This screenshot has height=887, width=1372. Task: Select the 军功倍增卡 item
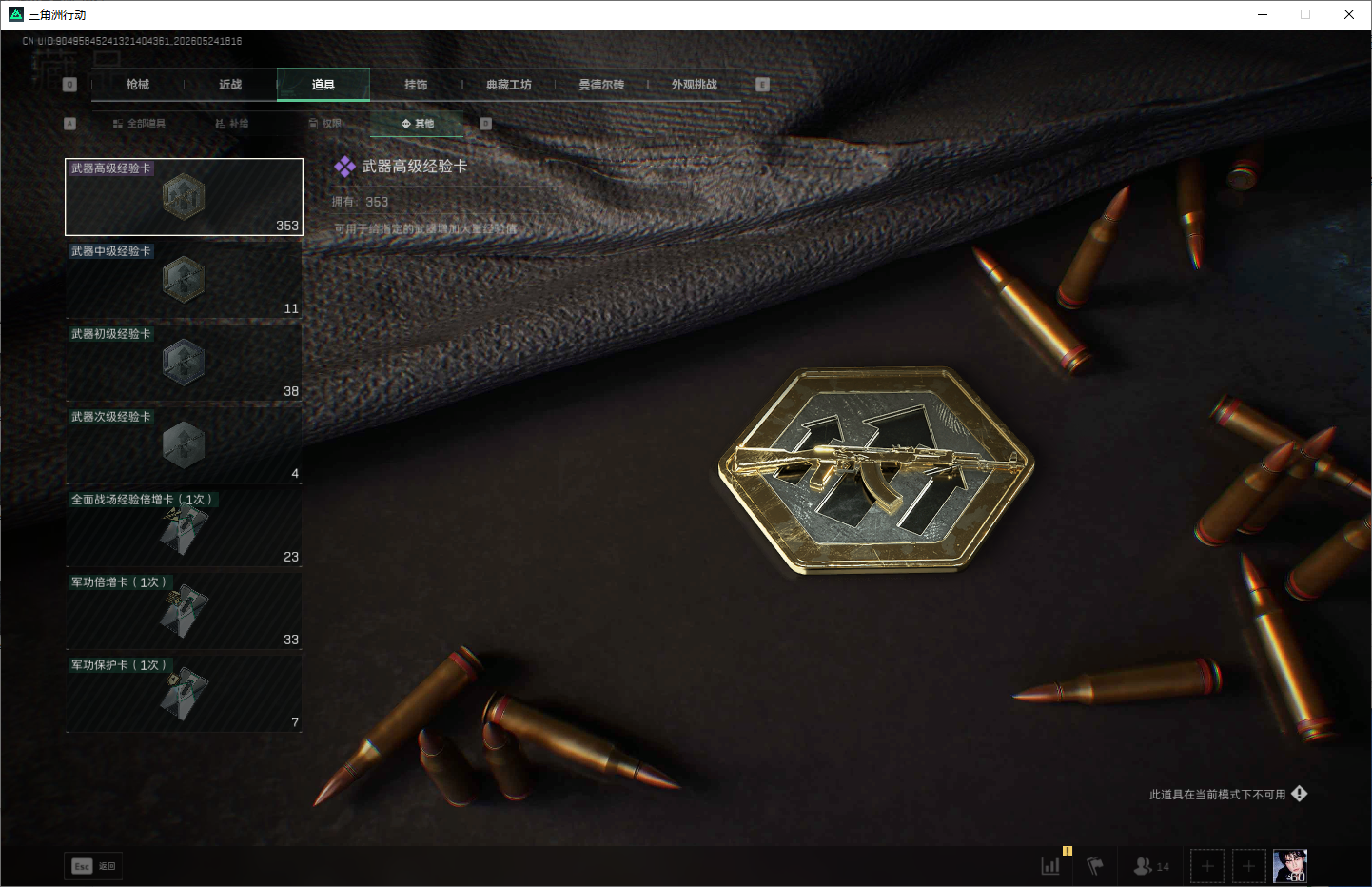pos(184,611)
